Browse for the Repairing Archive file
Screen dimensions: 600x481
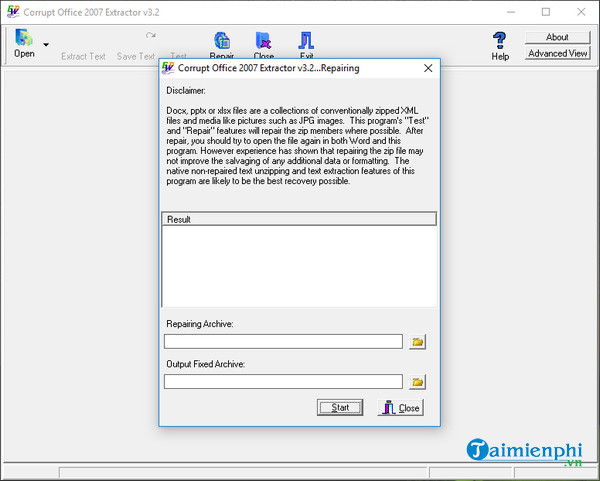418,342
